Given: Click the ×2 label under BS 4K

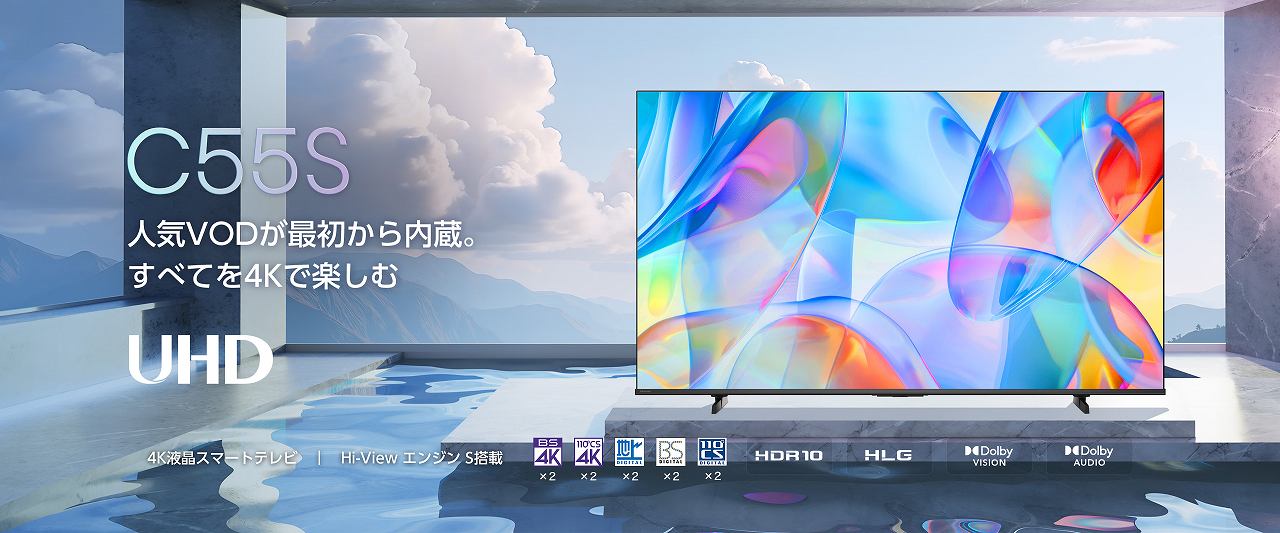Looking at the screenshot, I should pos(547,476).
